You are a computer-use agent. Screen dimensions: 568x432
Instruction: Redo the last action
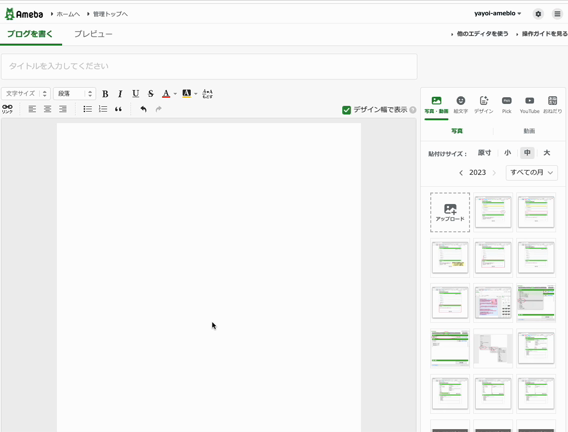pos(158,109)
